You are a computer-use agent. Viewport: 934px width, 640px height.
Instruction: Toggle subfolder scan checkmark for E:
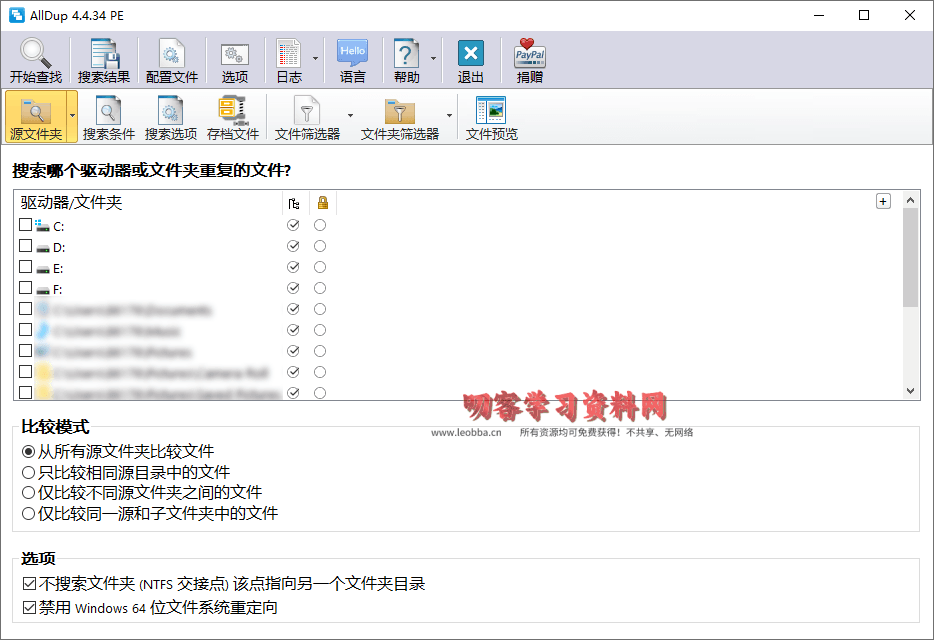(x=293, y=266)
